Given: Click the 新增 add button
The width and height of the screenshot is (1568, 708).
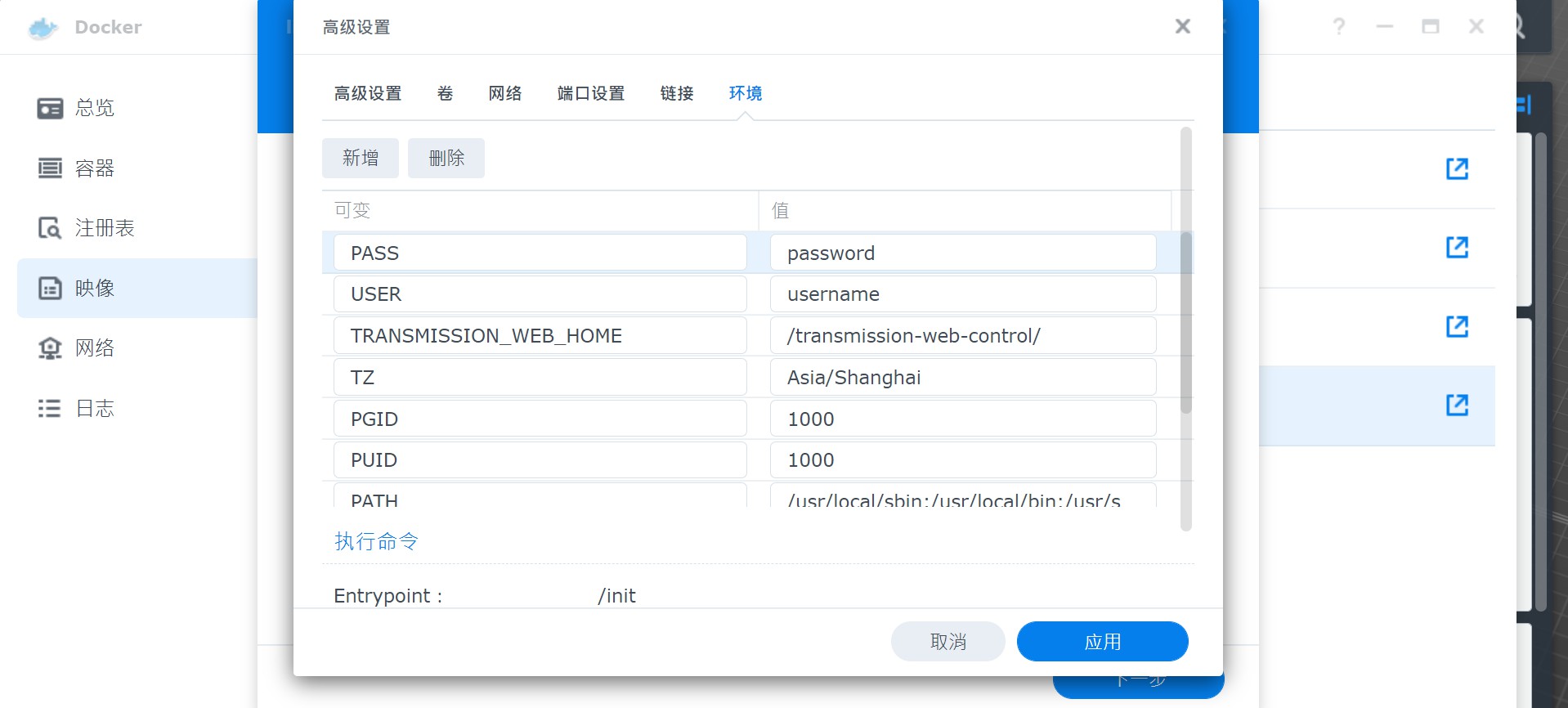Looking at the screenshot, I should [361, 158].
